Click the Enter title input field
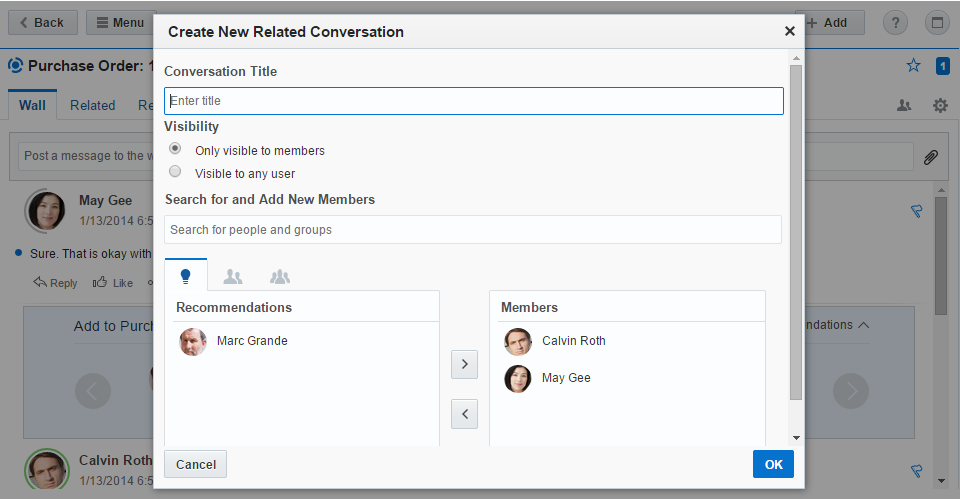 click(x=473, y=101)
